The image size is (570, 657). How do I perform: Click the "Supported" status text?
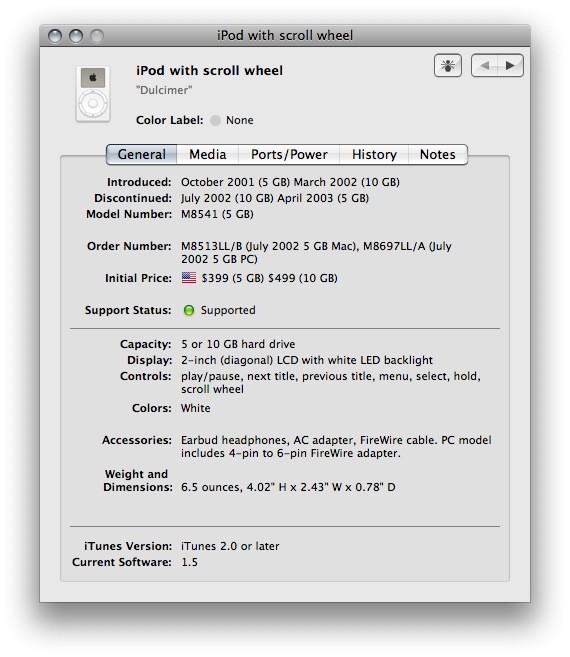[x=228, y=310]
